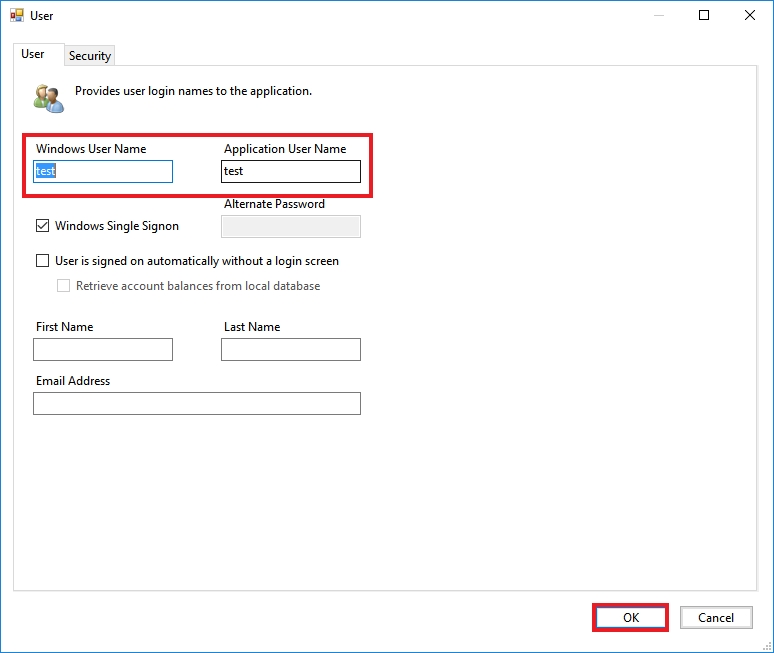Viewport: 774px width, 653px height.
Task: Enable automatic sign-on without login screen
Action: click(x=42, y=260)
